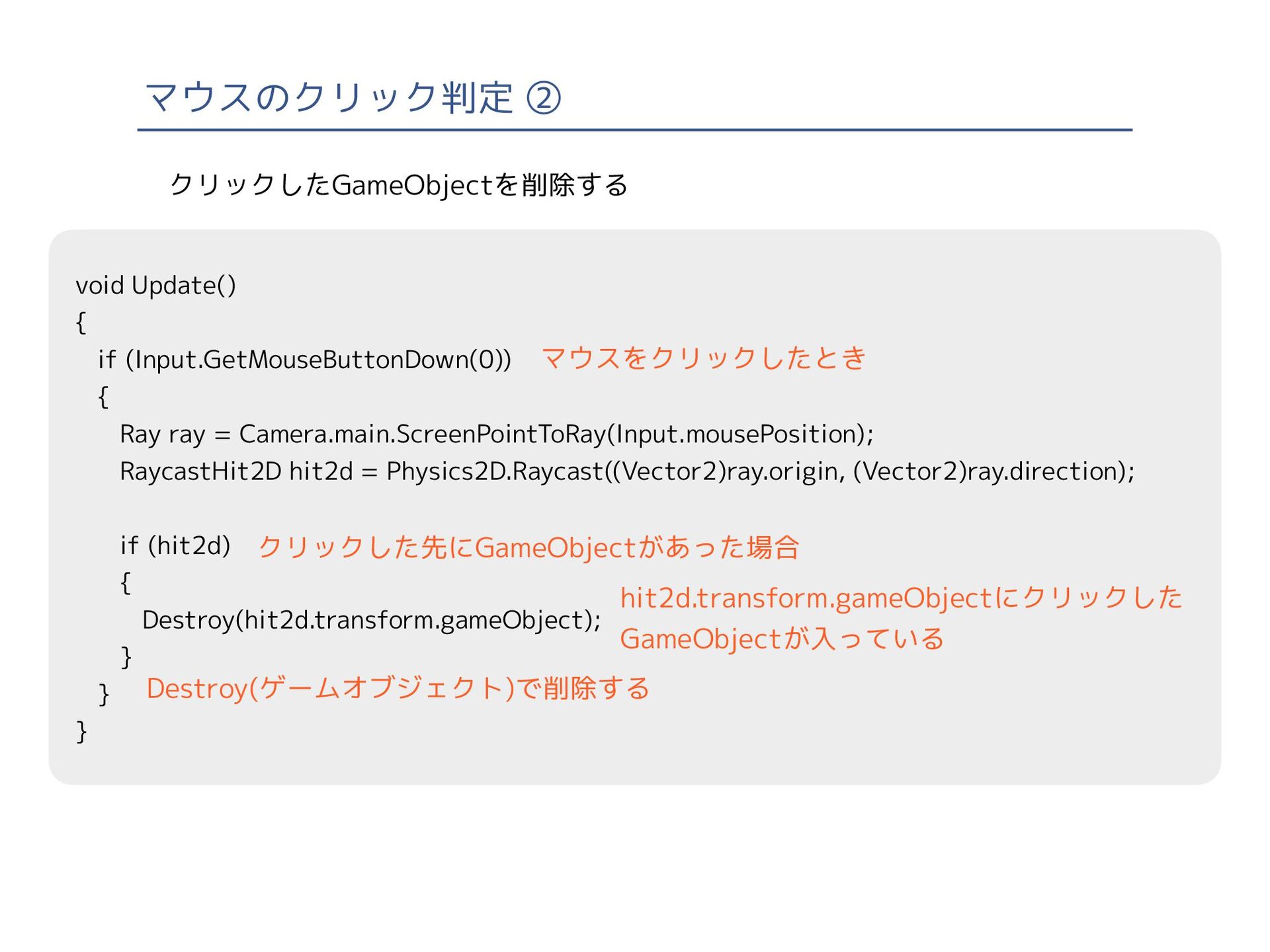Click Physics2D.Raycast in the code
The width and height of the screenshot is (1270, 952).
tap(494, 471)
